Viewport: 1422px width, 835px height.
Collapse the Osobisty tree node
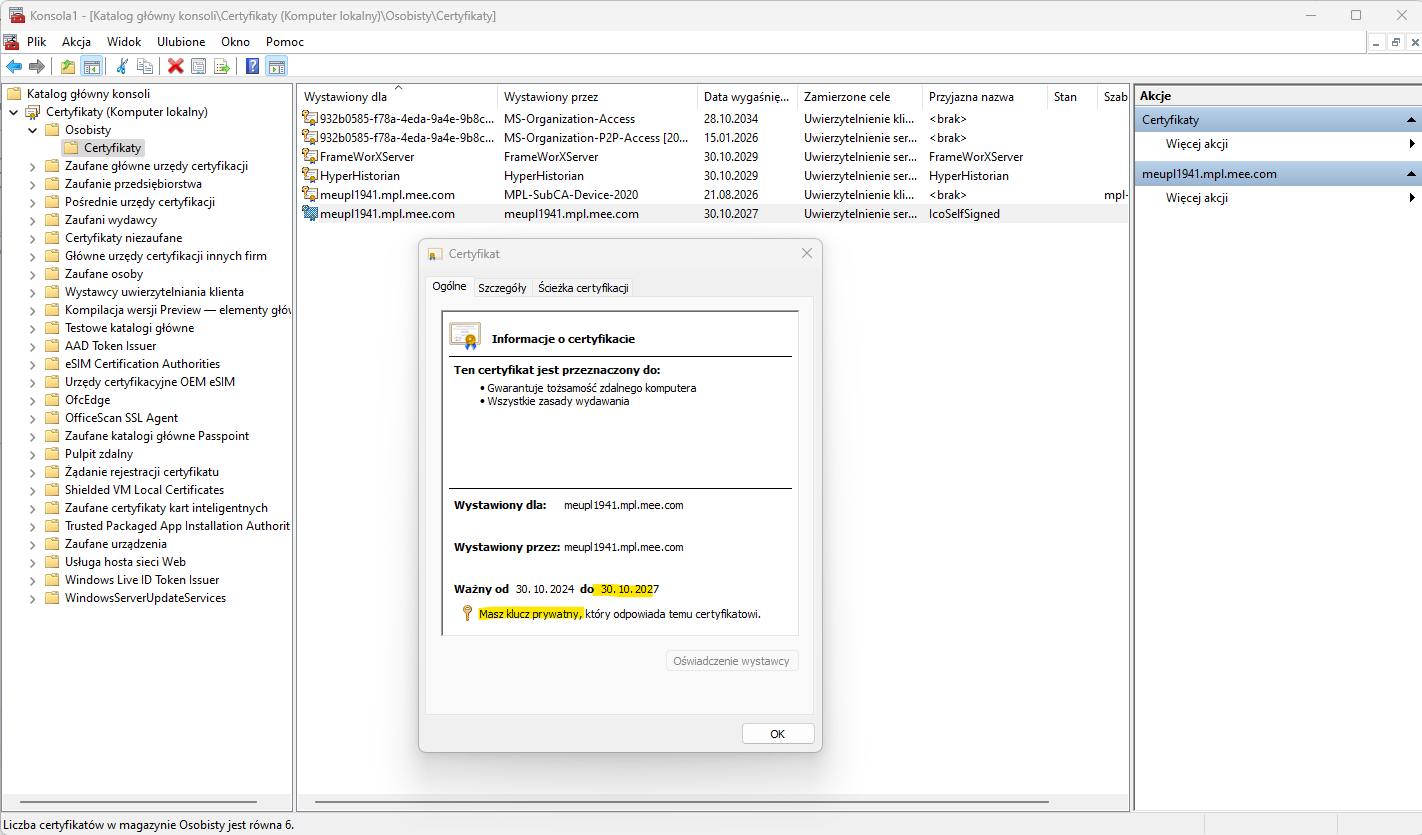coord(33,130)
